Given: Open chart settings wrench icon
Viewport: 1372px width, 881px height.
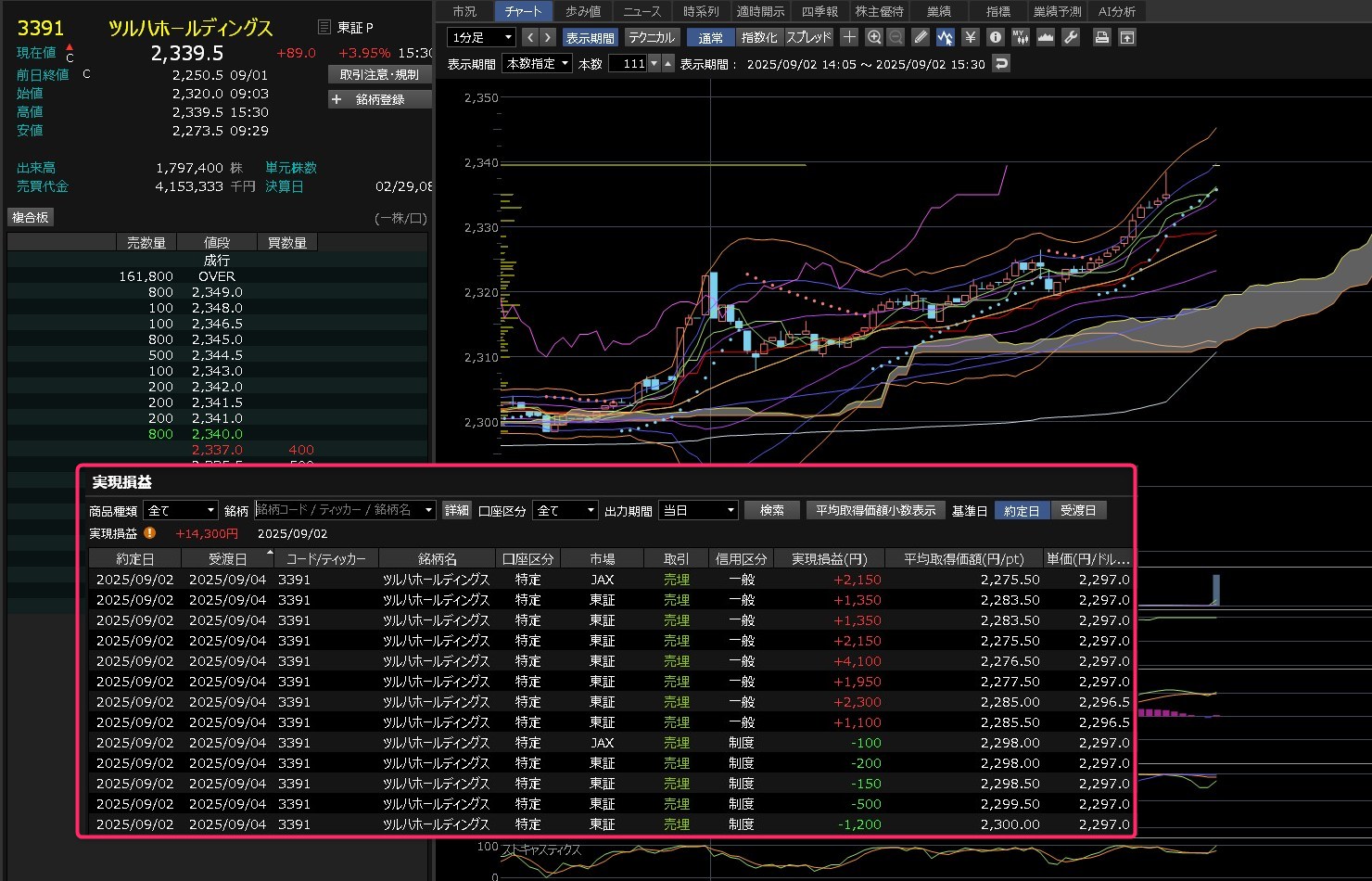Looking at the screenshot, I should tap(1071, 37).
